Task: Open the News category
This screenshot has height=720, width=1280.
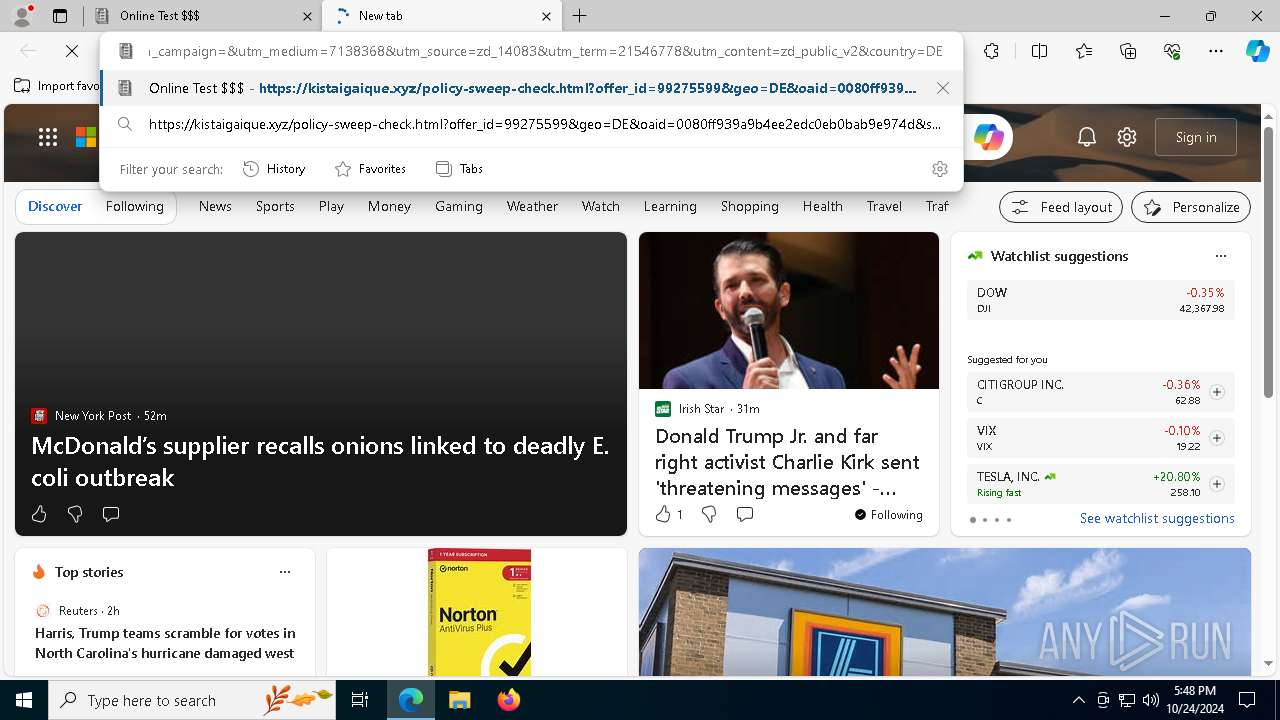Action: pos(215,206)
